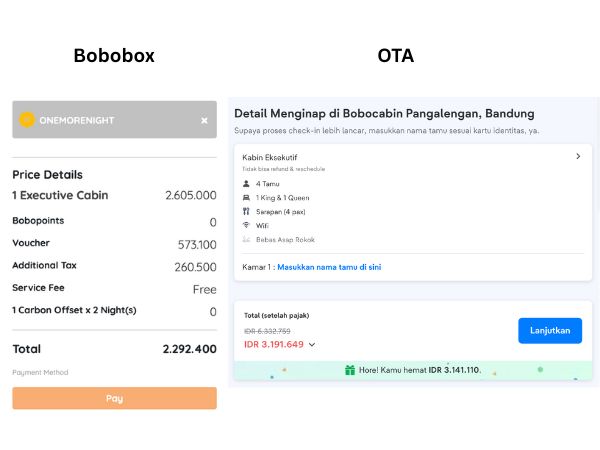Viewport: 600px width, 450px height.
Task: Expand the IDR 3.191.649 price breakdown arrow
Action: pyautogui.click(x=312, y=344)
